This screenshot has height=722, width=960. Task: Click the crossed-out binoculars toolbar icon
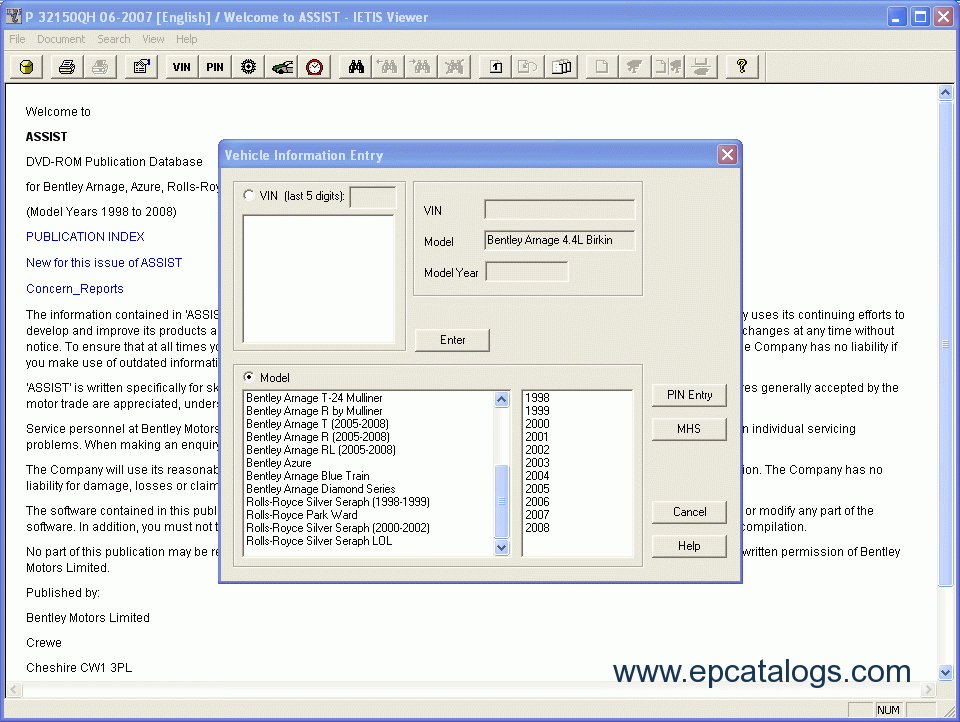(x=454, y=67)
